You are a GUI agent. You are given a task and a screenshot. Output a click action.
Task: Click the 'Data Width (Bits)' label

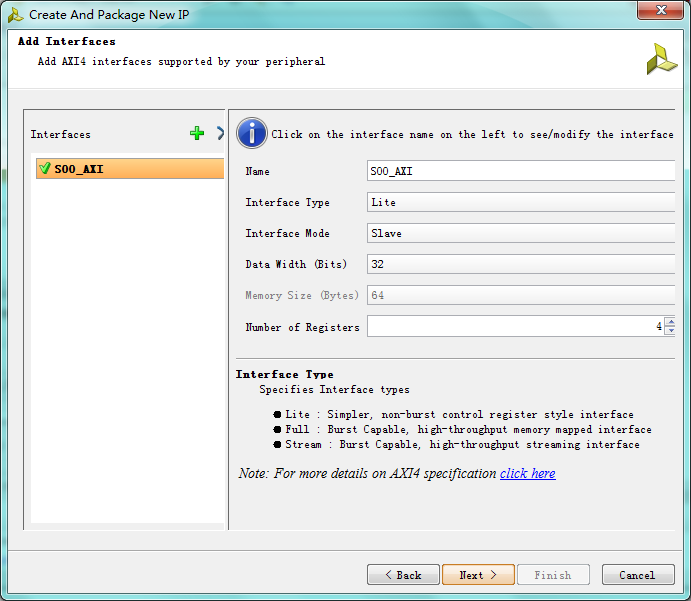coord(296,264)
